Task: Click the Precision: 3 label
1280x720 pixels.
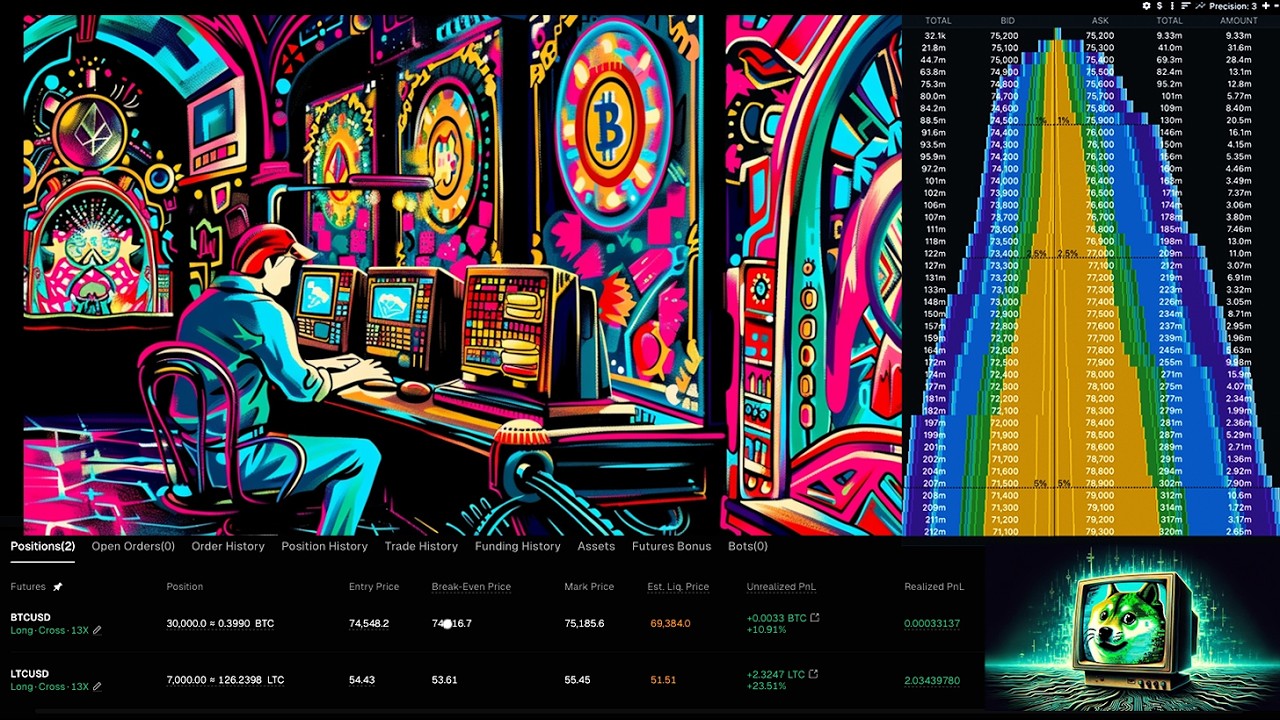Action: (1232, 6)
